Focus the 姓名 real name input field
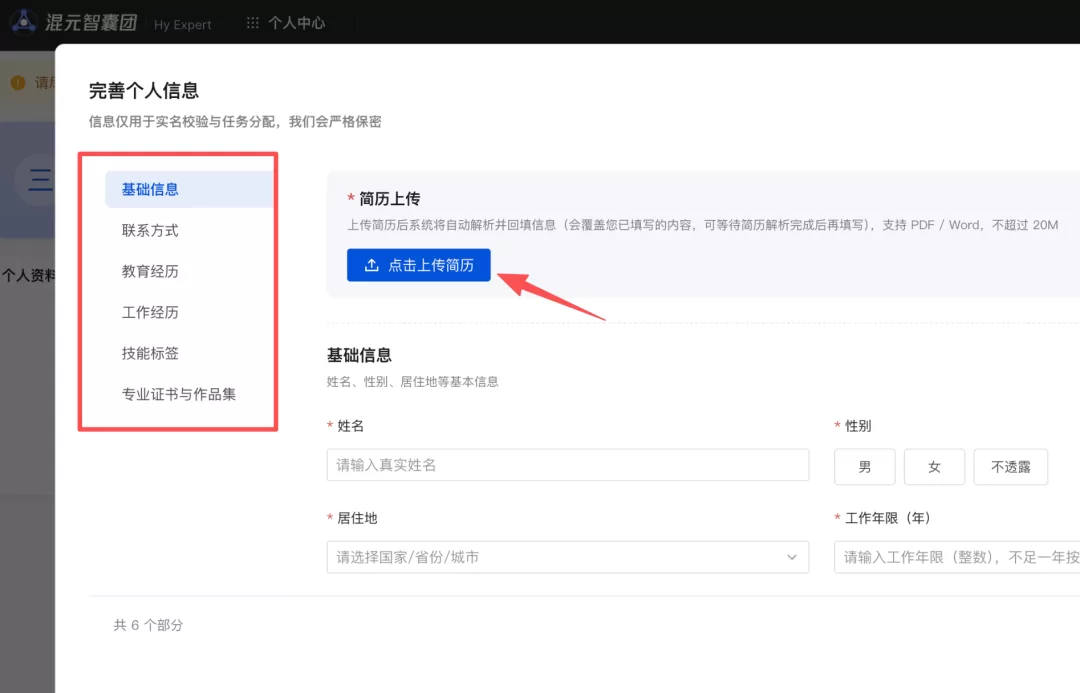Screen dimensions: 1080x693 pyautogui.click(x=568, y=465)
